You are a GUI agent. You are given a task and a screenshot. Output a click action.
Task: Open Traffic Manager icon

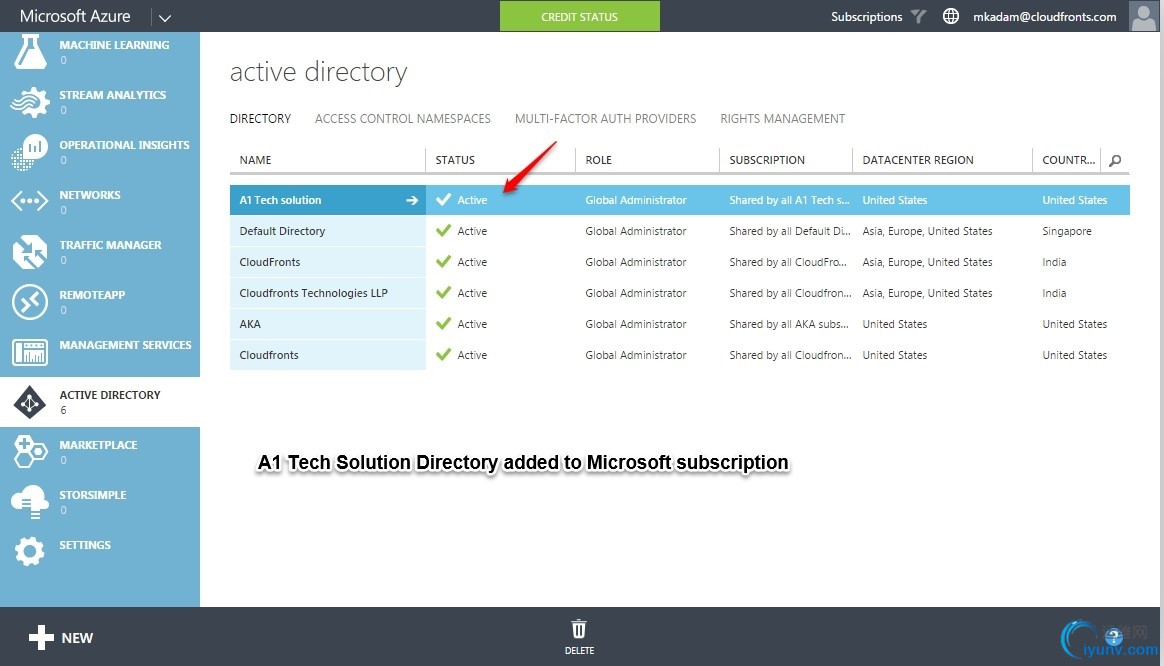tap(29, 252)
